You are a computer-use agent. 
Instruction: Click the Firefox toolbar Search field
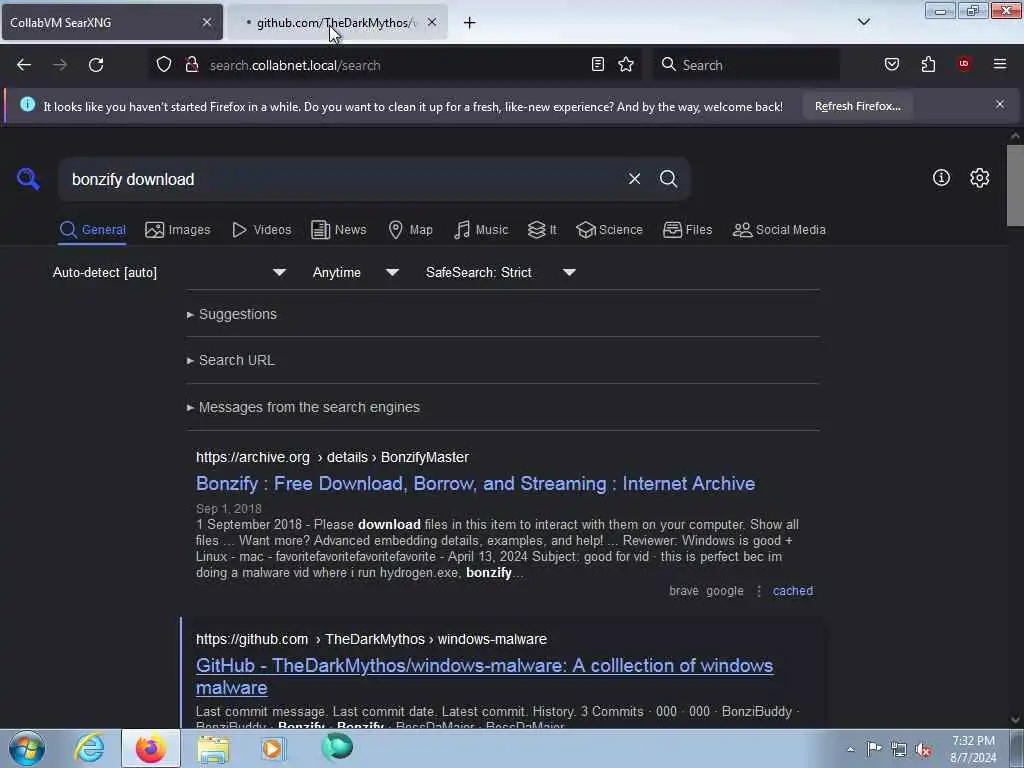(746, 65)
